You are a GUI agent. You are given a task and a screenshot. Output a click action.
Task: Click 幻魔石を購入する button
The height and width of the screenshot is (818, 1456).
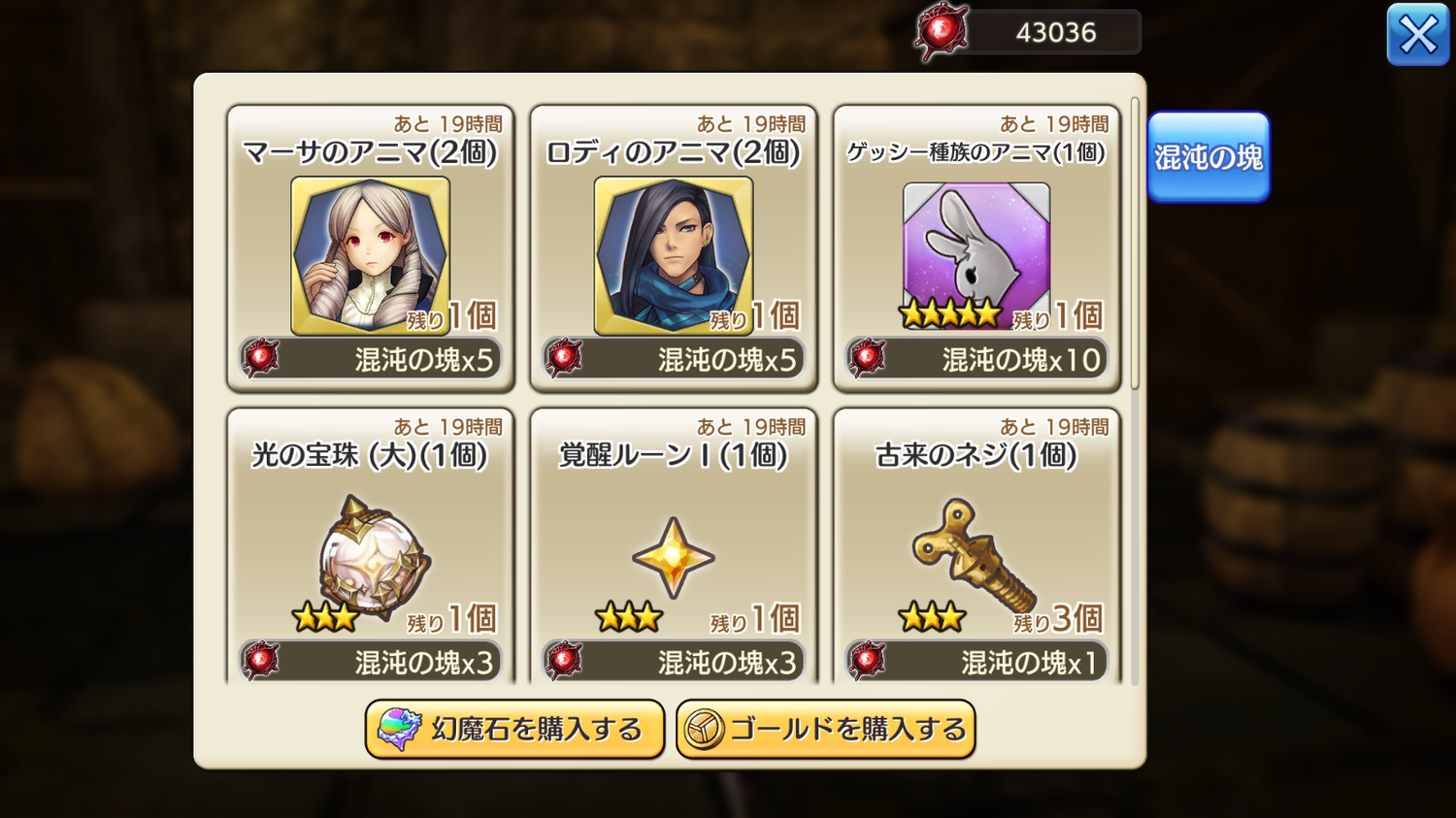pyautogui.click(x=514, y=730)
